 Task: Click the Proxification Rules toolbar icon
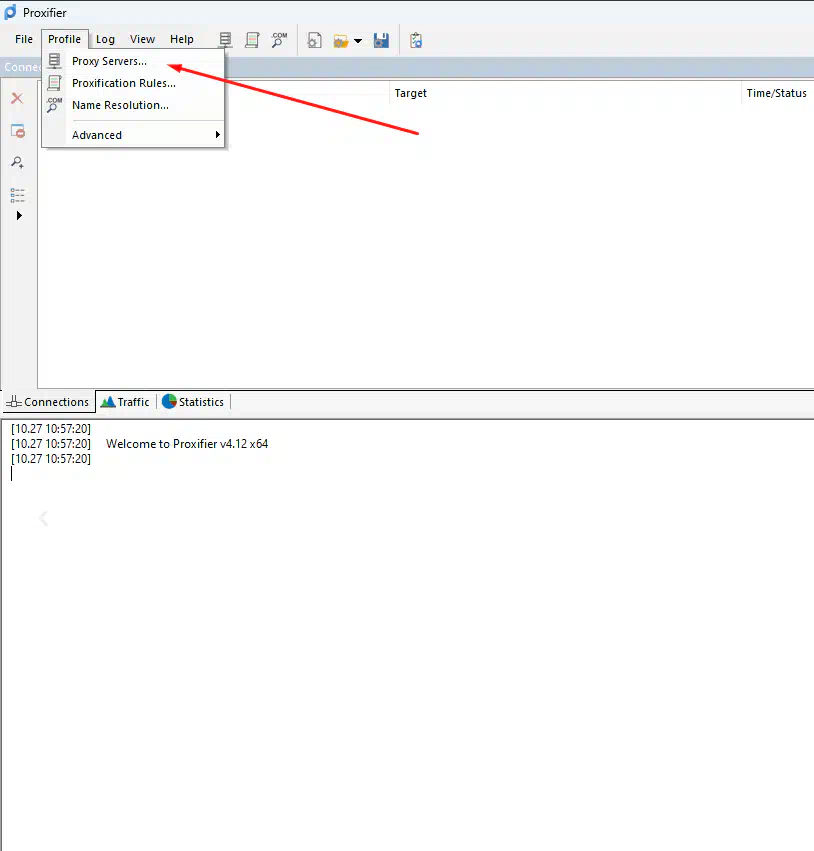[252, 40]
